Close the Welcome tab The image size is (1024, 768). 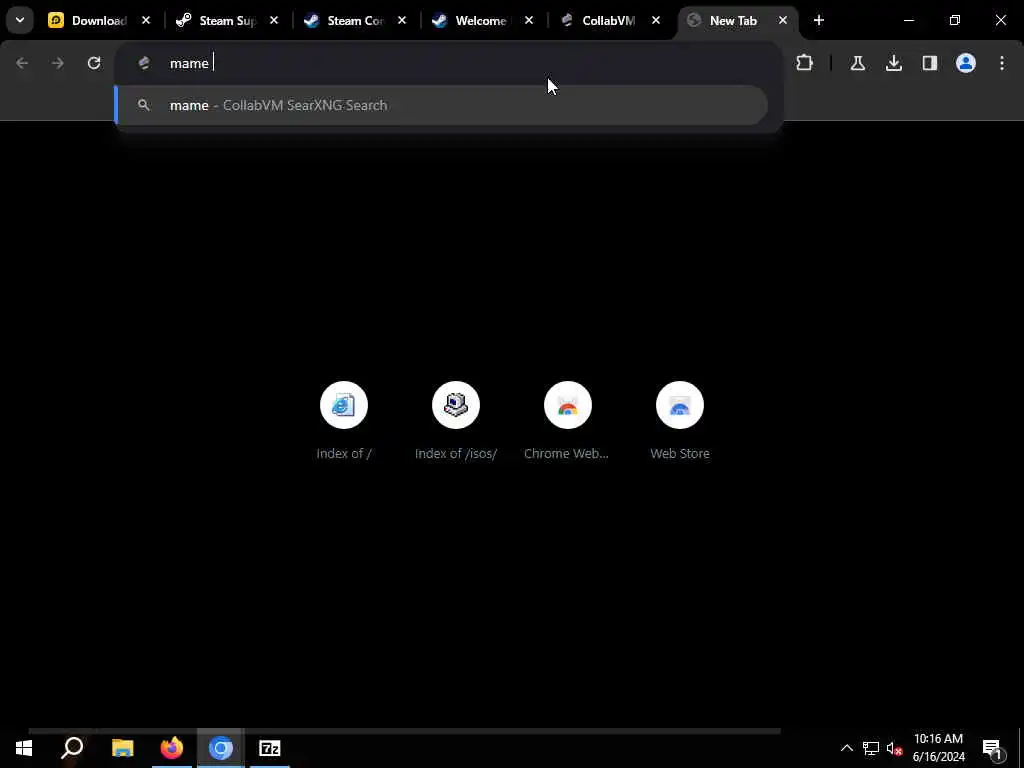pos(529,20)
